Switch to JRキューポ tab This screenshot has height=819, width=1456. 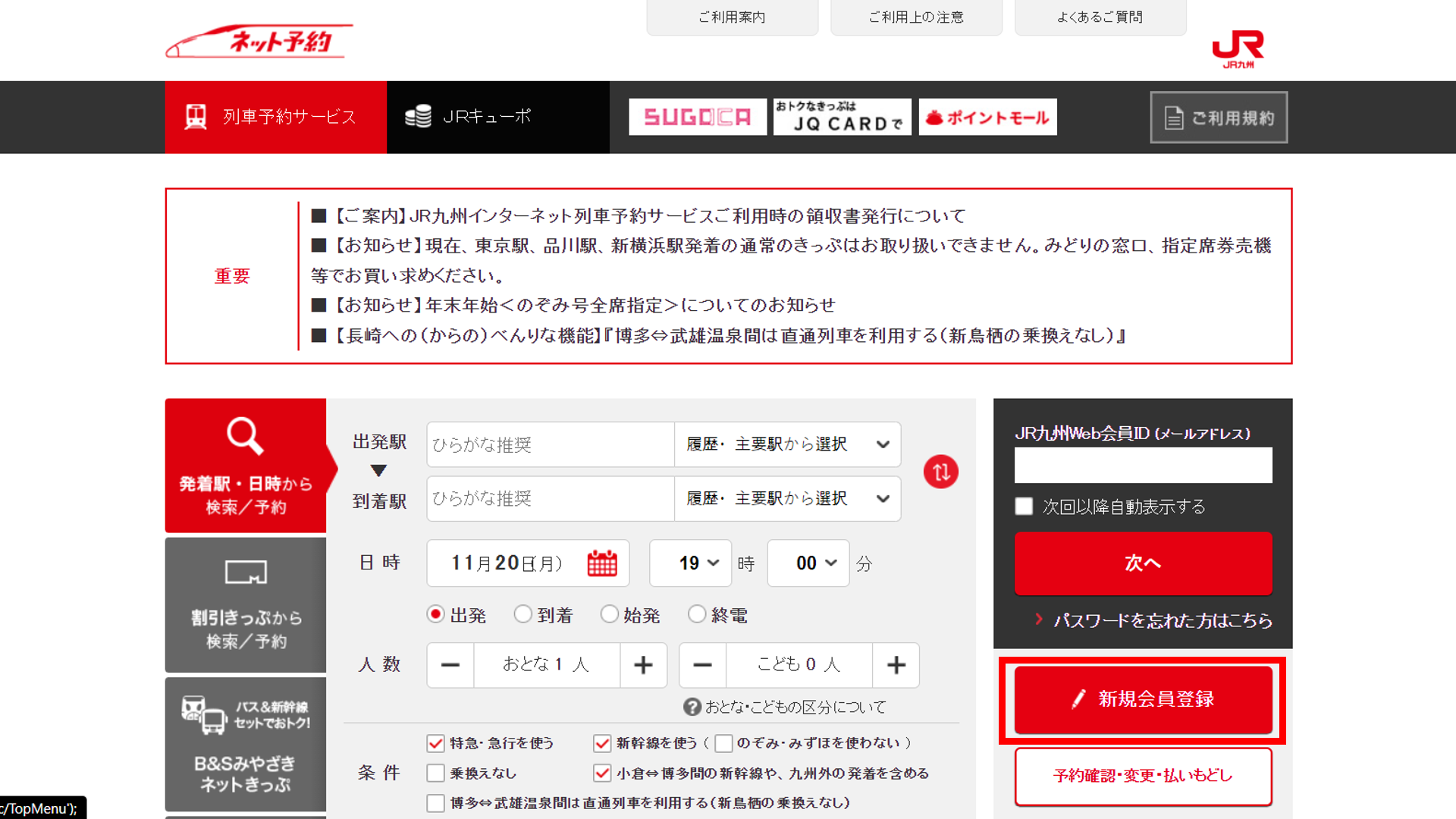[498, 117]
